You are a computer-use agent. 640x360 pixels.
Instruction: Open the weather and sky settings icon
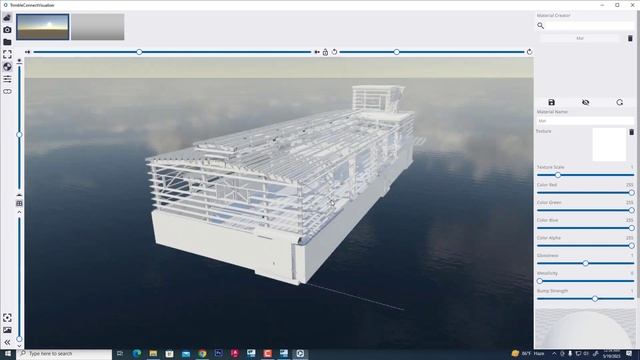(7, 18)
